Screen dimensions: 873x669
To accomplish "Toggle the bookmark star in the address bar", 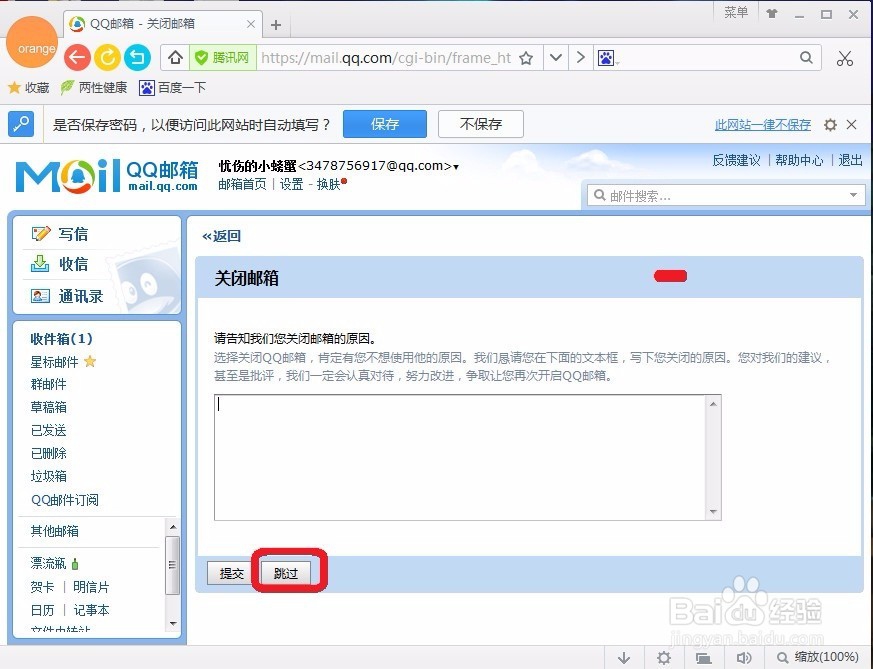I will [x=527, y=58].
